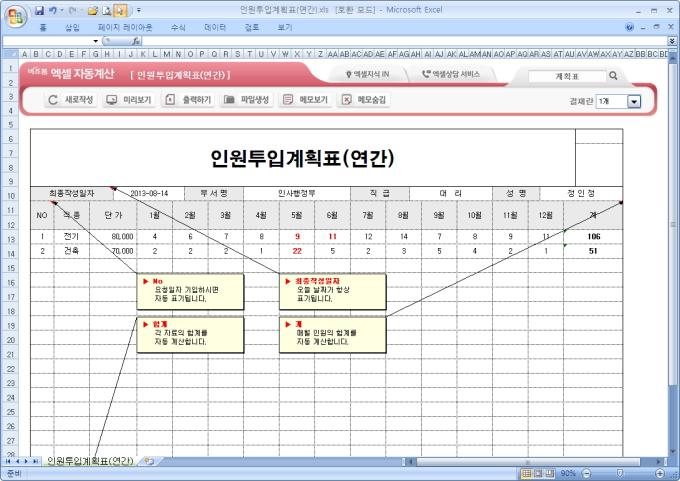Switch to Page Break Preview icon

[x=550, y=474]
